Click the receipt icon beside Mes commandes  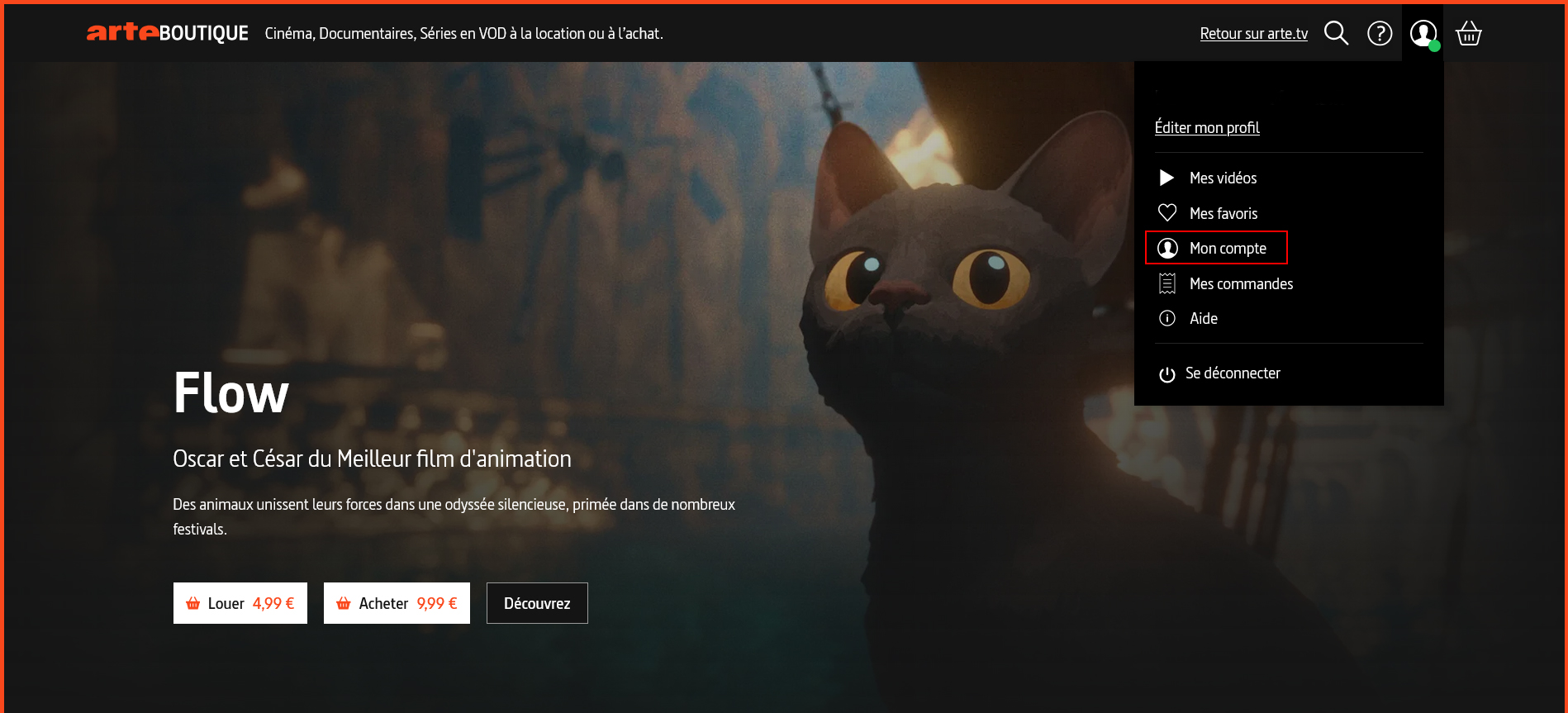coord(1166,283)
